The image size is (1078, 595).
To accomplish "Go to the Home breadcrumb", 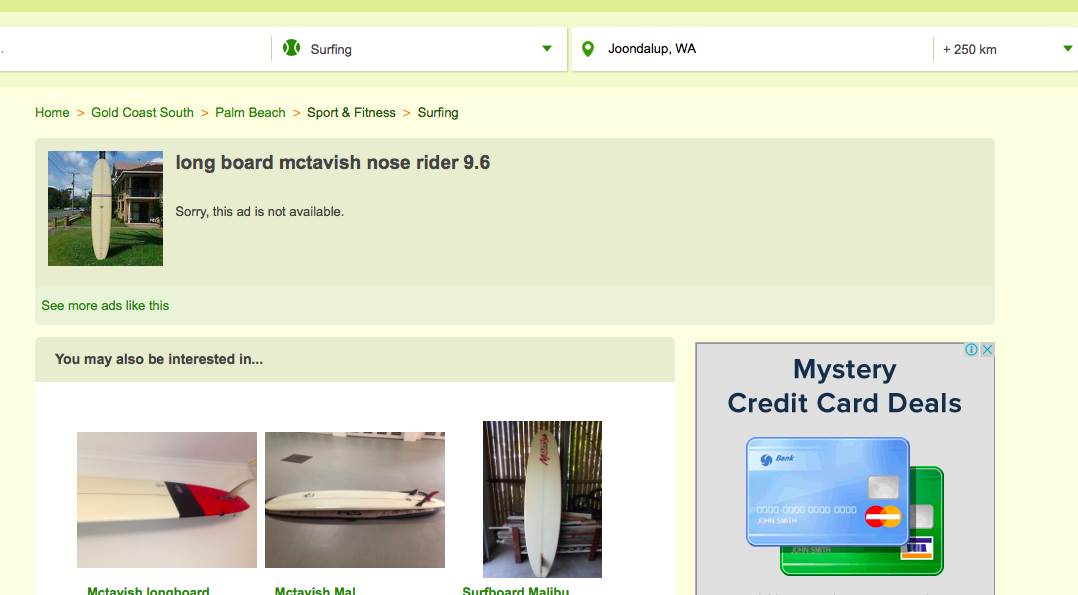I will pyautogui.click(x=52, y=112).
